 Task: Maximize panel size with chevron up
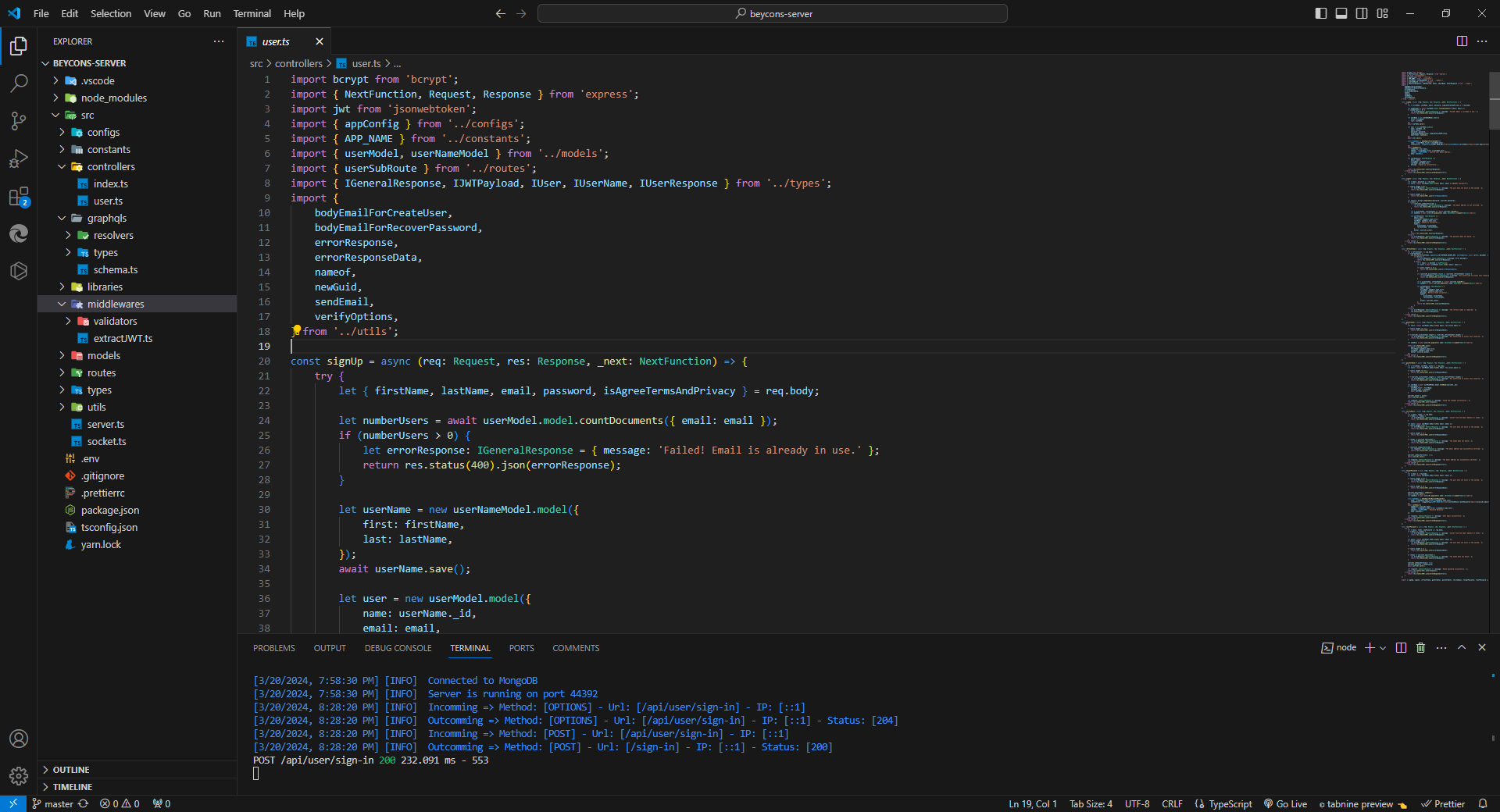[x=1462, y=648]
